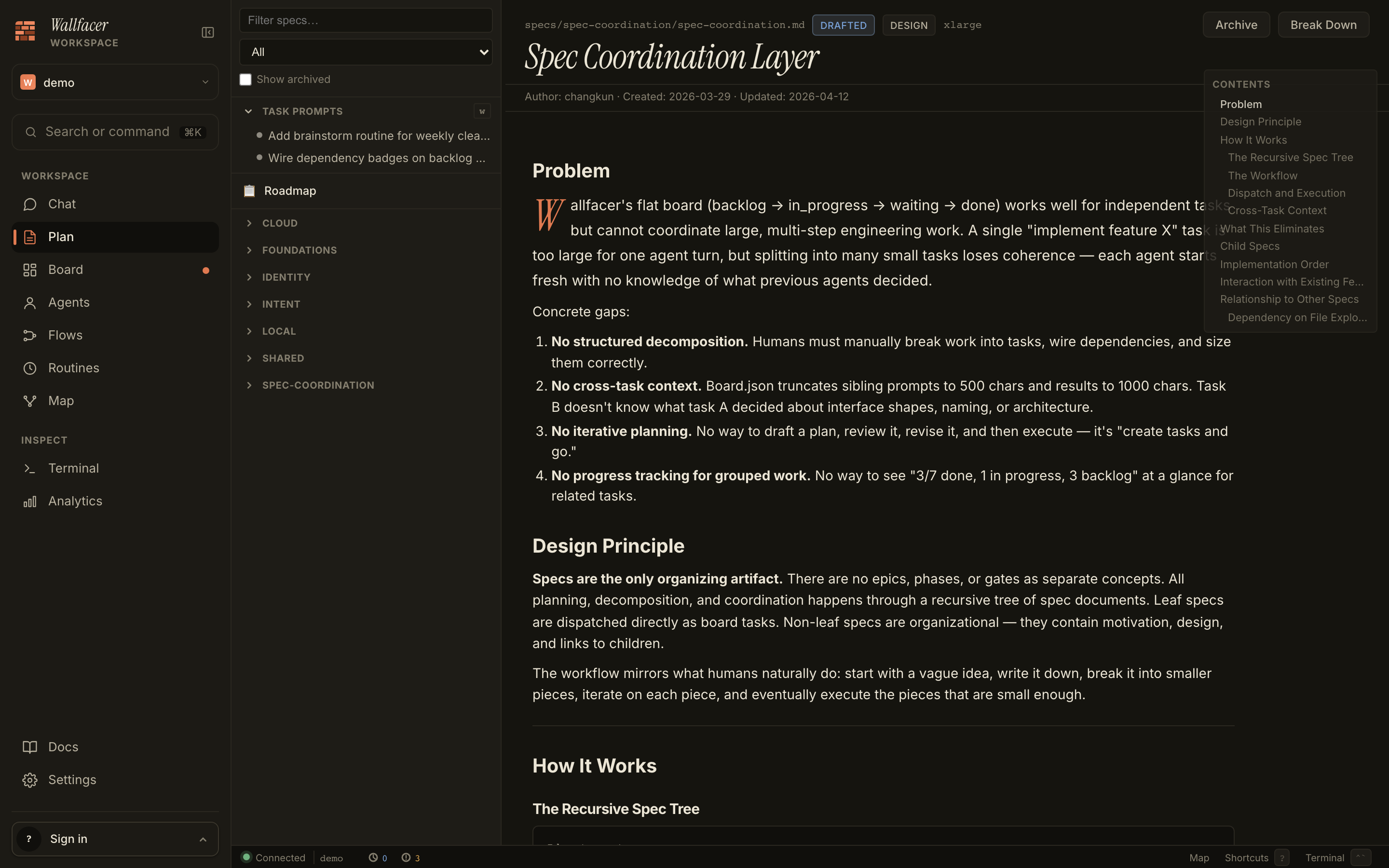Click demo workspace label in status bar
1389x868 pixels.
(331, 858)
